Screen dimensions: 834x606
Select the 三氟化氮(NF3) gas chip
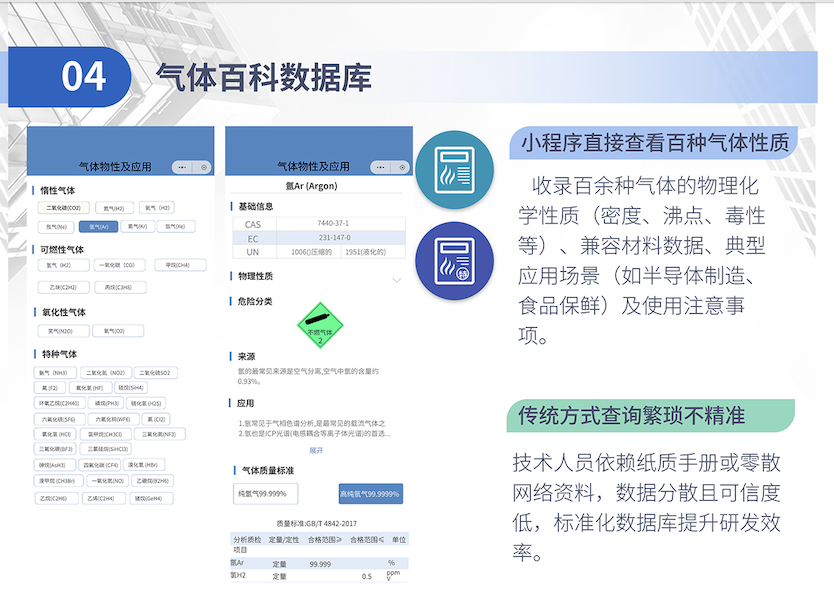point(159,434)
